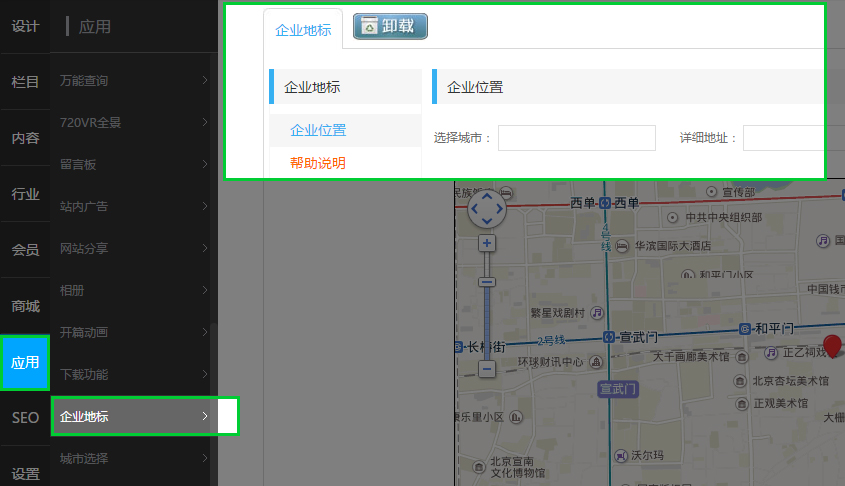This screenshot has width=845, height=486.
Task: Click the 华滨国际大酒店 hotel icon
Action: click(x=622, y=245)
